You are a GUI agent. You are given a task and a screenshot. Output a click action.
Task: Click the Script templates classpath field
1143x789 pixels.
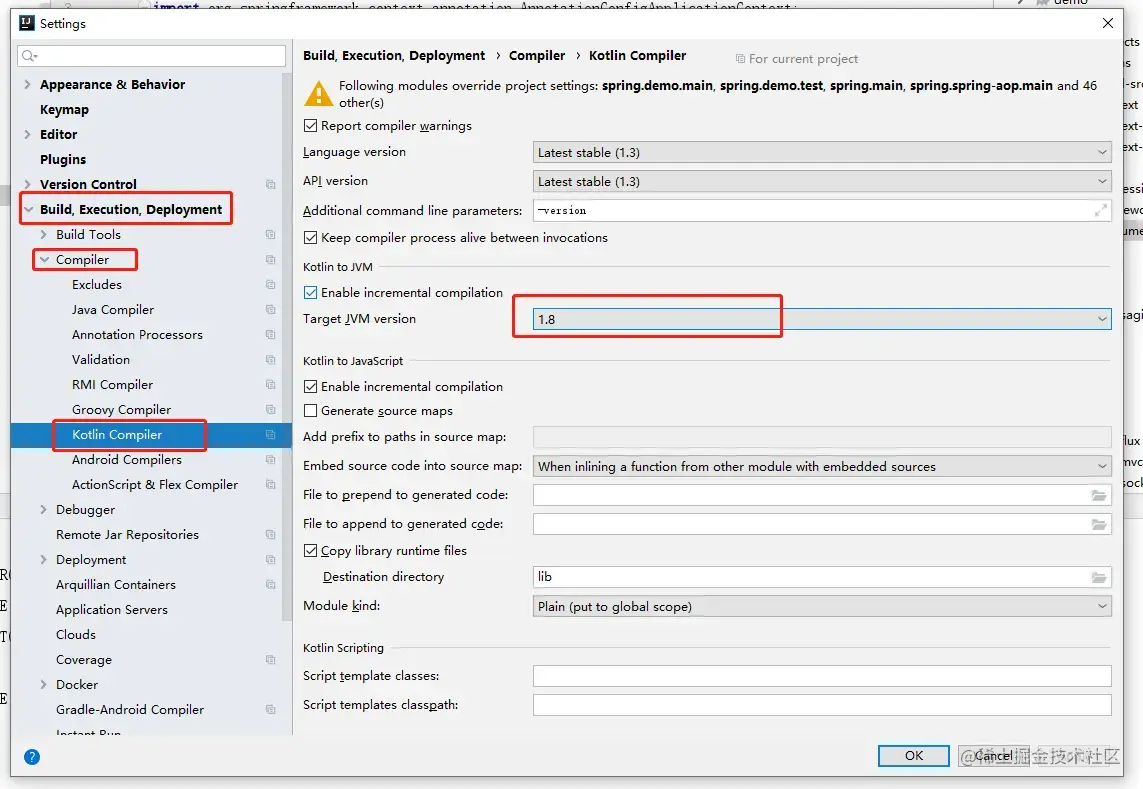(x=822, y=705)
